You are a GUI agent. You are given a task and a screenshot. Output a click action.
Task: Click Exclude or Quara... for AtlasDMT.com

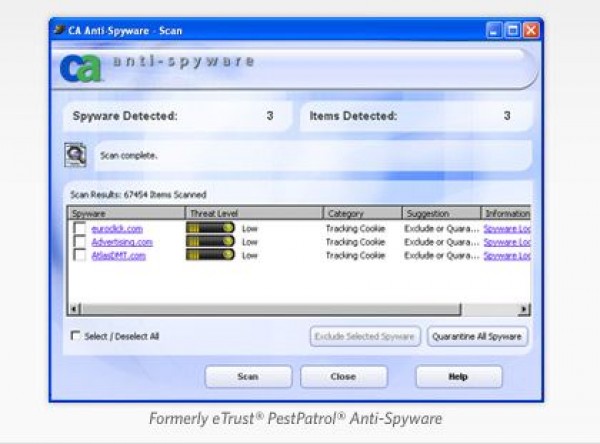pyautogui.click(x=442, y=255)
